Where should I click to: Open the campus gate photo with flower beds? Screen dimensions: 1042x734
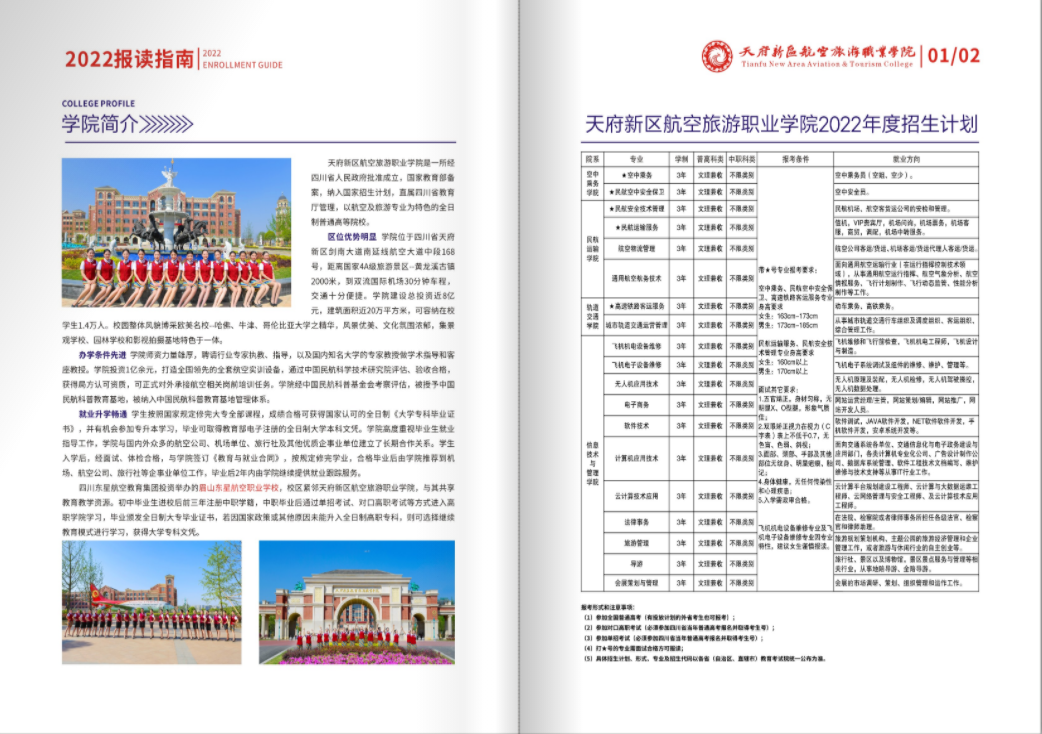click(357, 602)
